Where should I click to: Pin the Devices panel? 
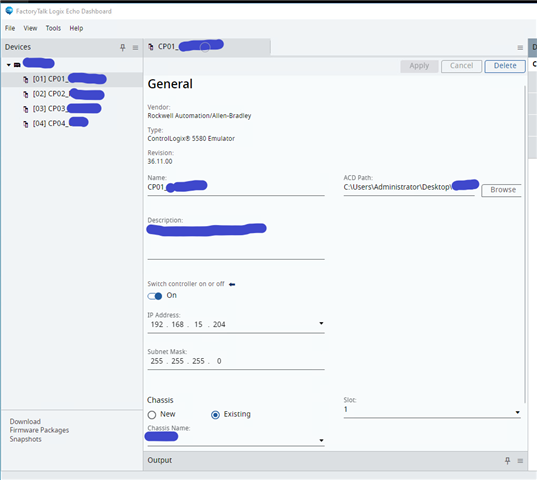click(x=123, y=47)
